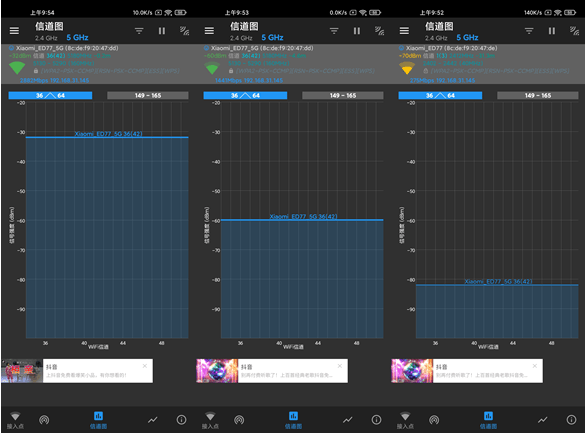
Task: Select channel range 149-165 in 9:54 screen
Action: tap(148, 96)
